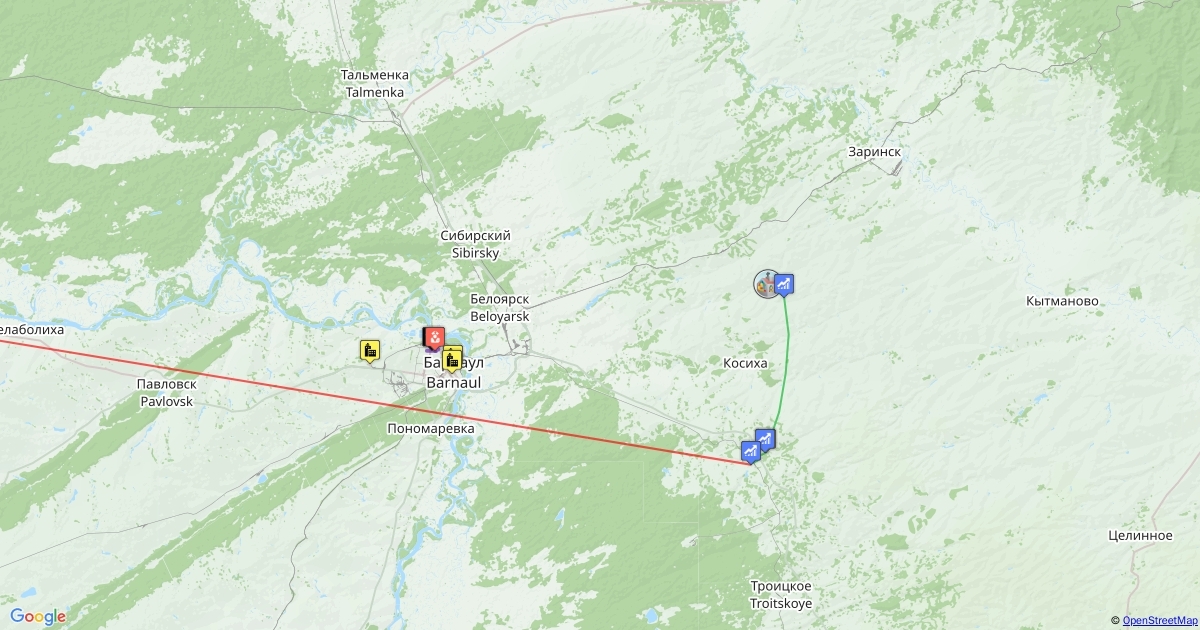1200x630 pixels.
Task: Click the Кытманово town label
Action: (1063, 301)
